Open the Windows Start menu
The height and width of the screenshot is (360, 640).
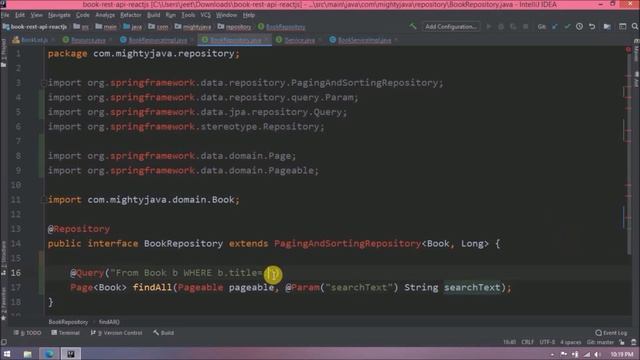[x=7, y=354]
